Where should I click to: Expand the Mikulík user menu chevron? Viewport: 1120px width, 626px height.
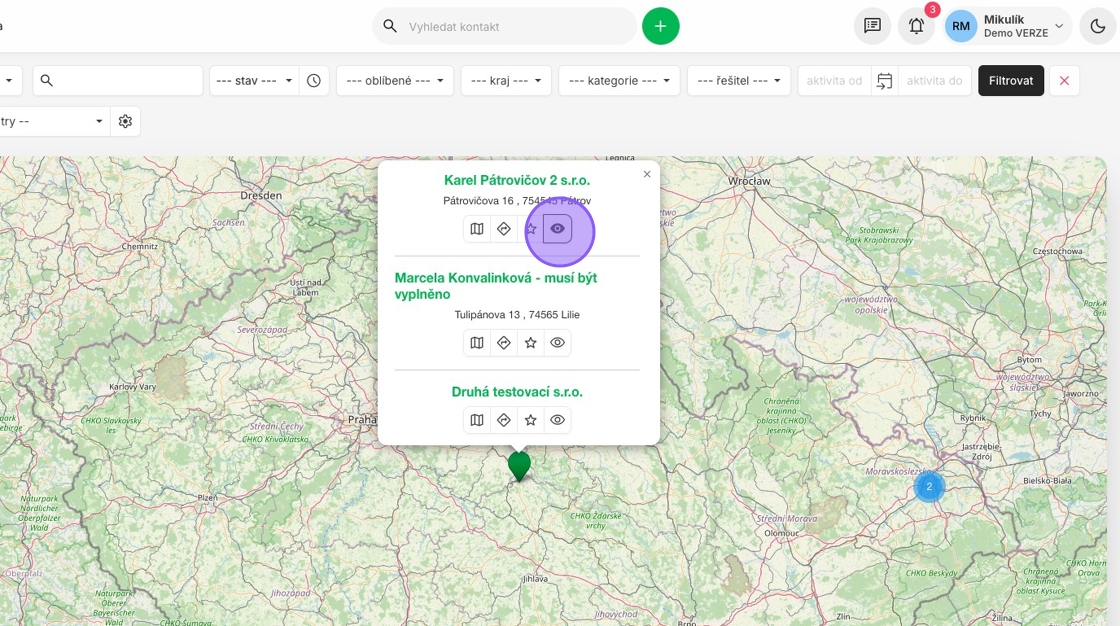pos(1059,26)
